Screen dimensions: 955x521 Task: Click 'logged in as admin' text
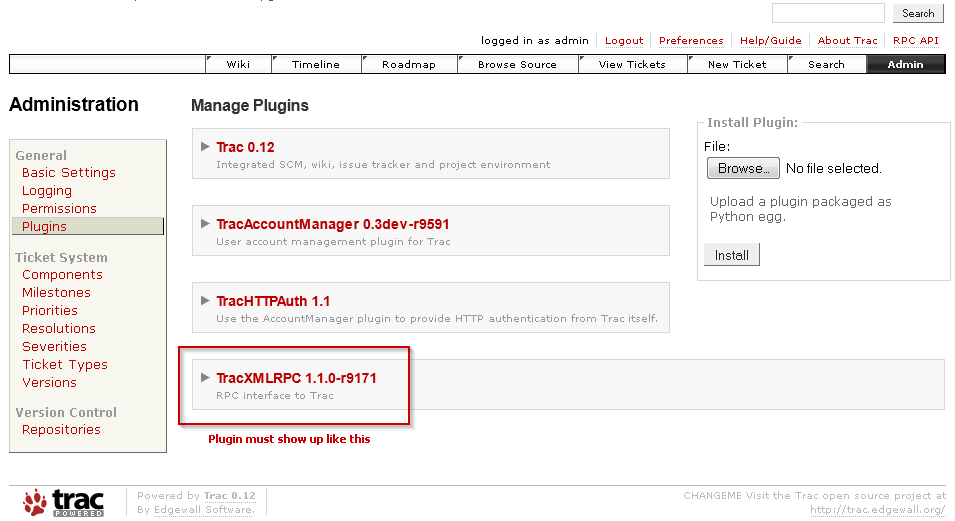(x=535, y=40)
